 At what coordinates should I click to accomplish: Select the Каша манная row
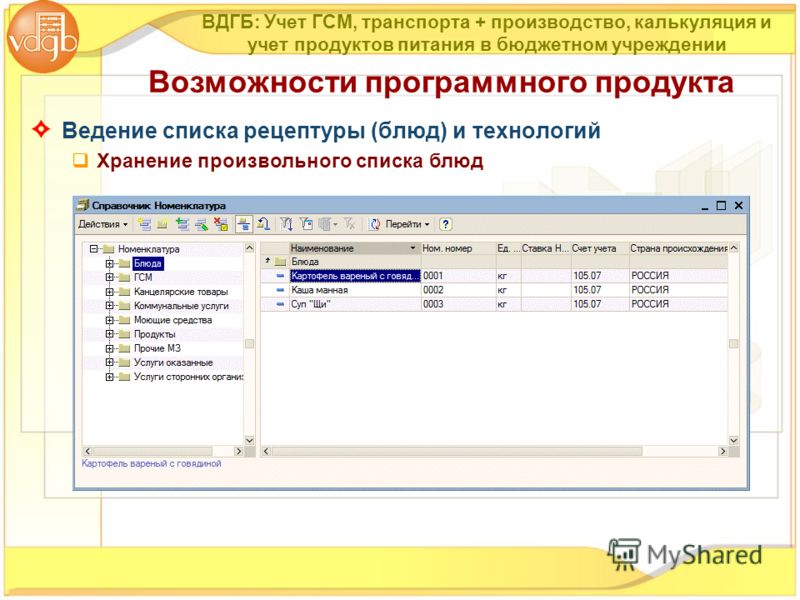pyautogui.click(x=494, y=290)
